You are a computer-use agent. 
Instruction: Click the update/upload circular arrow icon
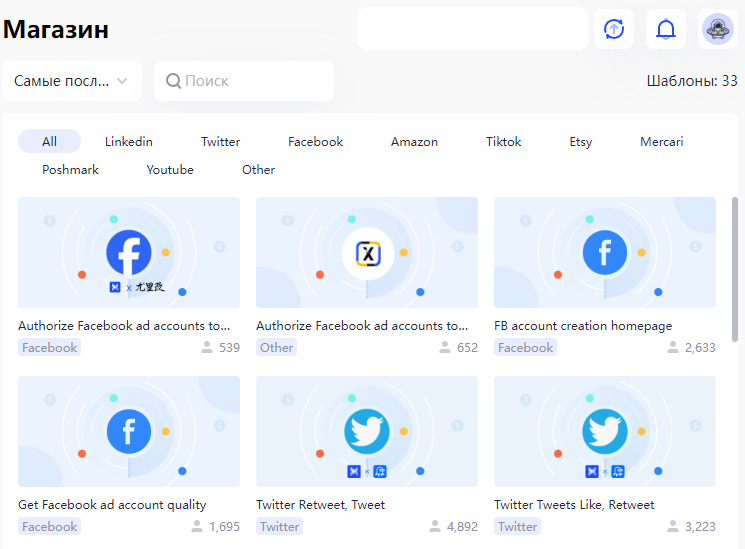(x=613, y=29)
